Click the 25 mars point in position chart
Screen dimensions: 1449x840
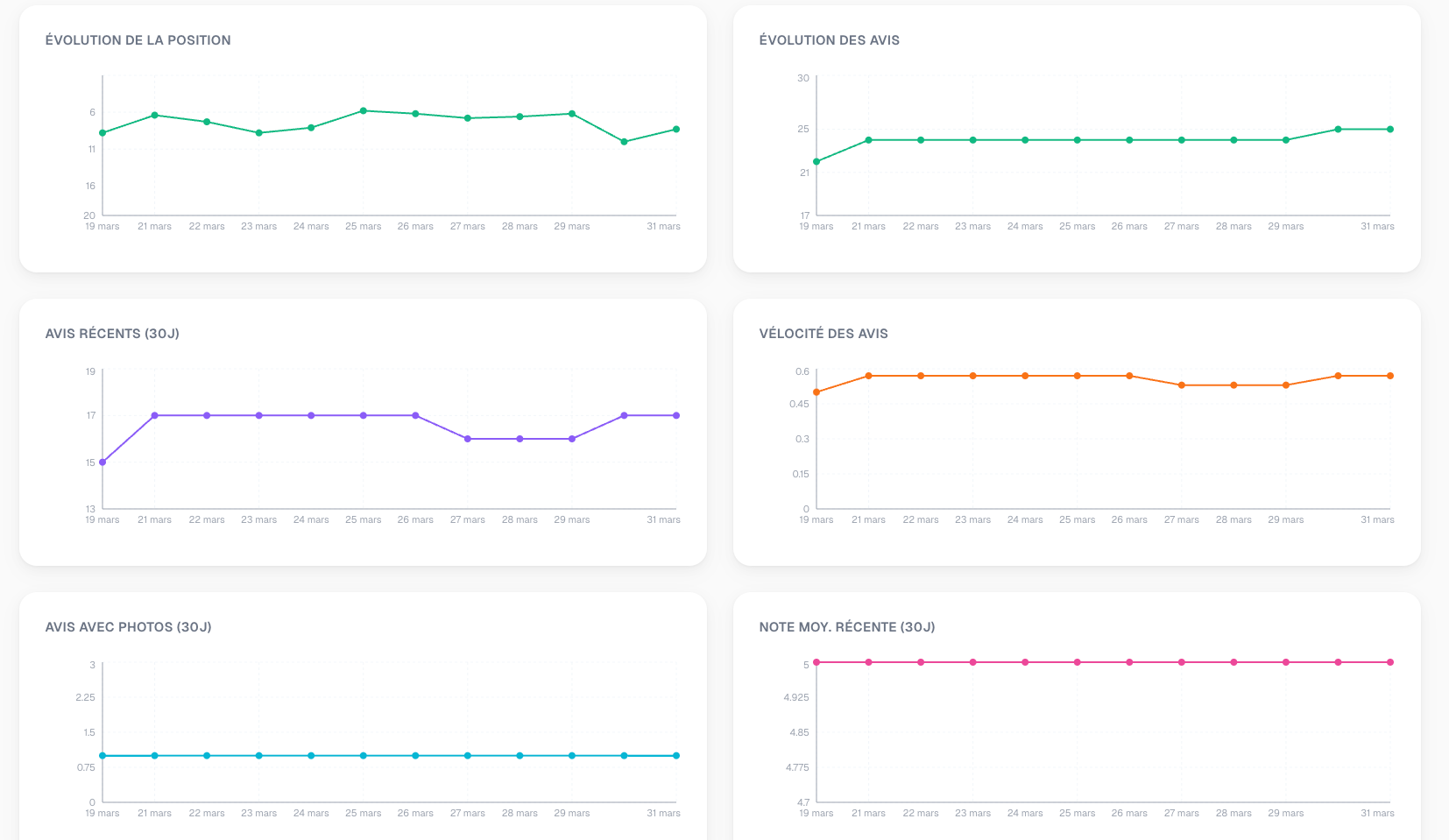pyautogui.click(x=364, y=111)
